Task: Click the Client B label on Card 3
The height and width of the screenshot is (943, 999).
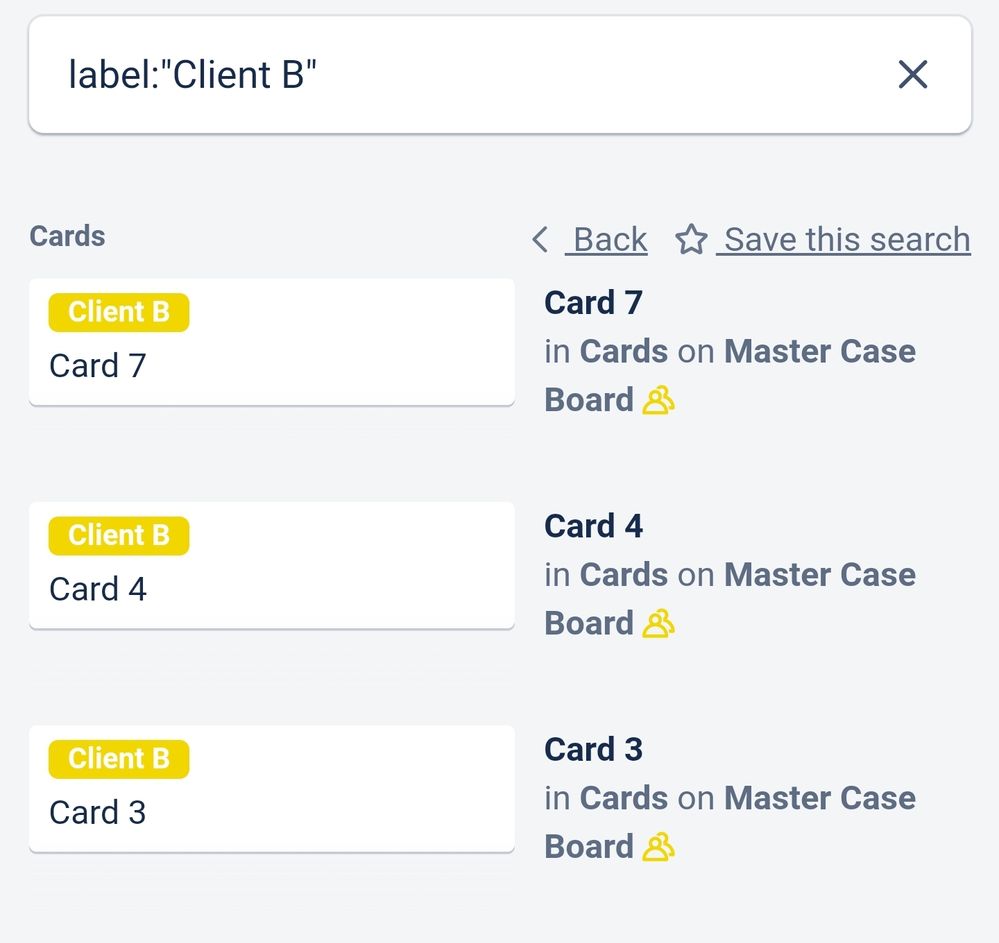Action: click(119, 759)
